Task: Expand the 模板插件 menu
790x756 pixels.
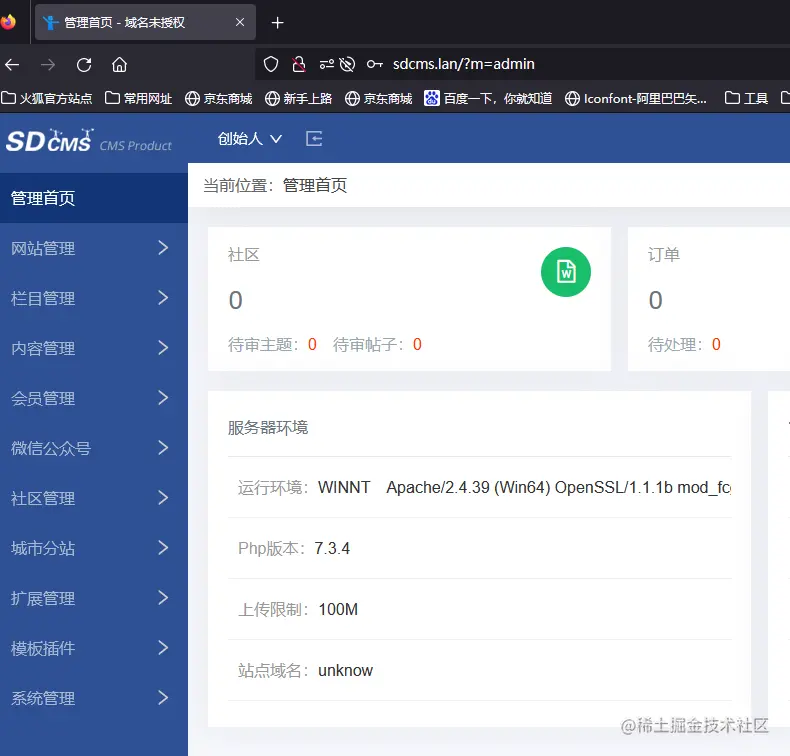Action: 94,648
